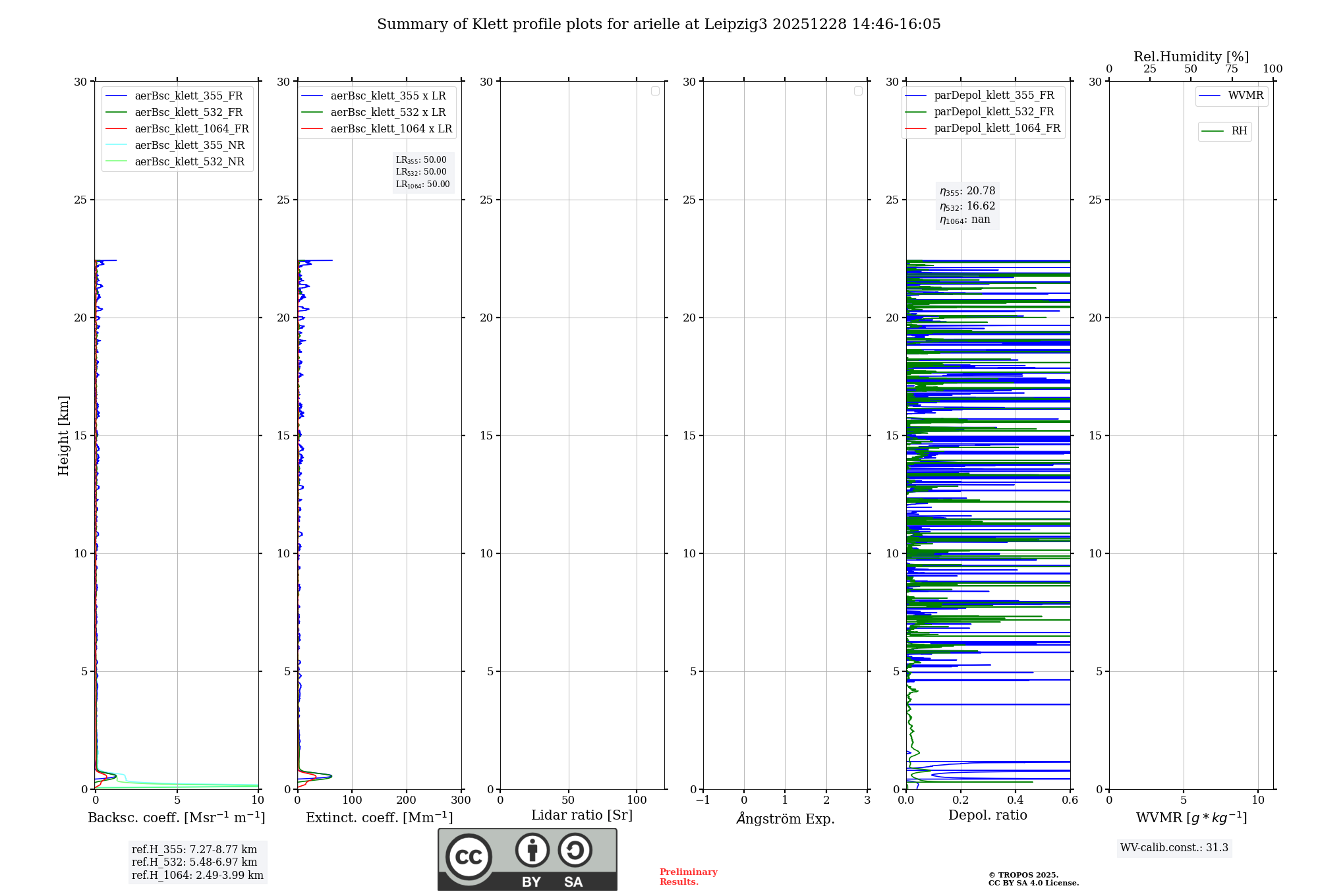Click the Rel.Humidity [%] top axis label
This screenshot has height=896, width=1318.
(1191, 57)
